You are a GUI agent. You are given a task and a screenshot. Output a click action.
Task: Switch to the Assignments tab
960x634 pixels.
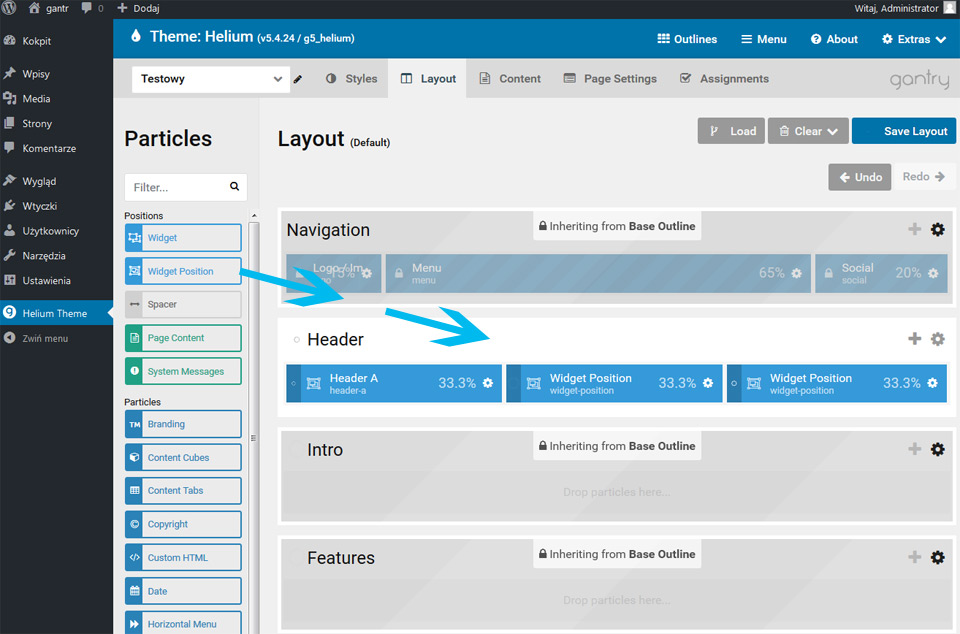coord(724,78)
